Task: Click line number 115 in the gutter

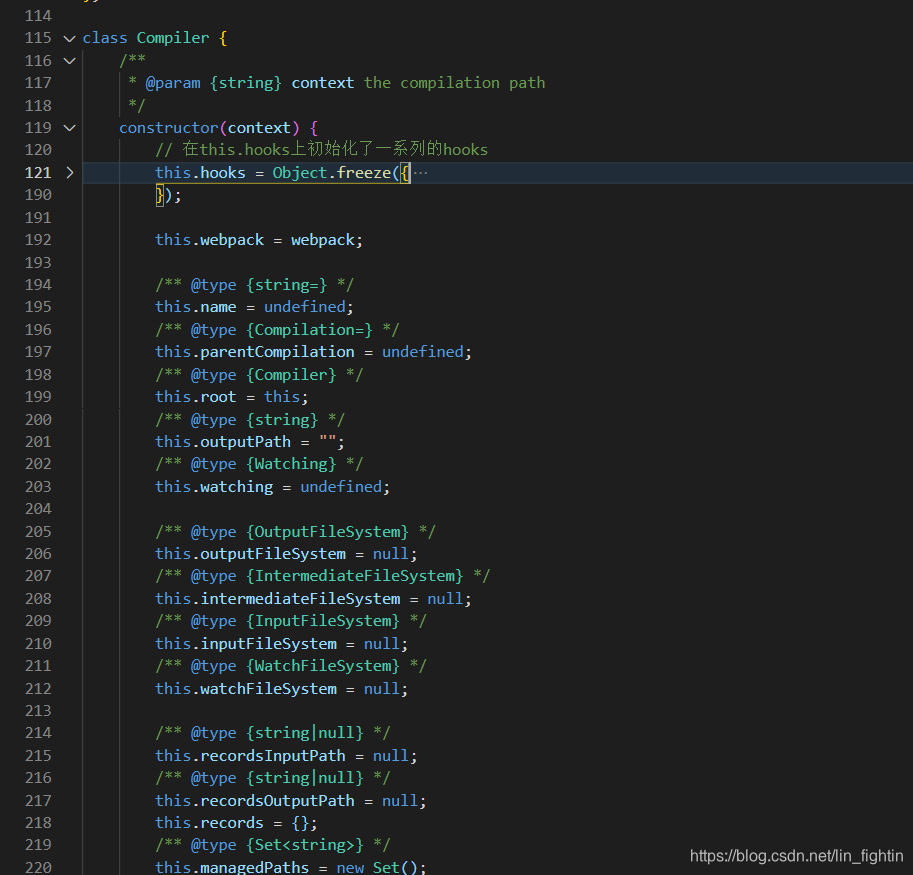Action: 38,38
